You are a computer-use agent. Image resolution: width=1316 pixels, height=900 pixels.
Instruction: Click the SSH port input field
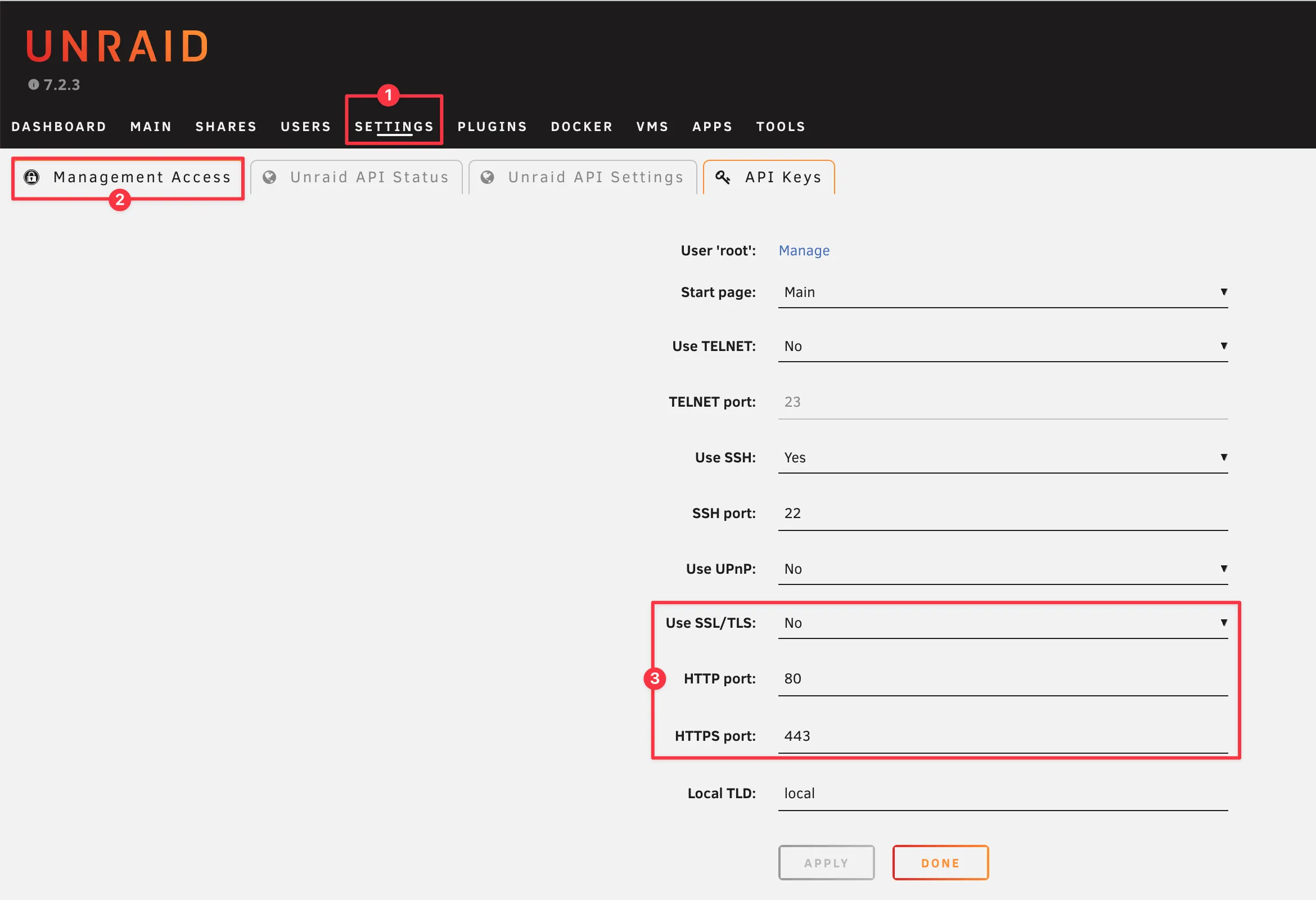pos(1003,514)
